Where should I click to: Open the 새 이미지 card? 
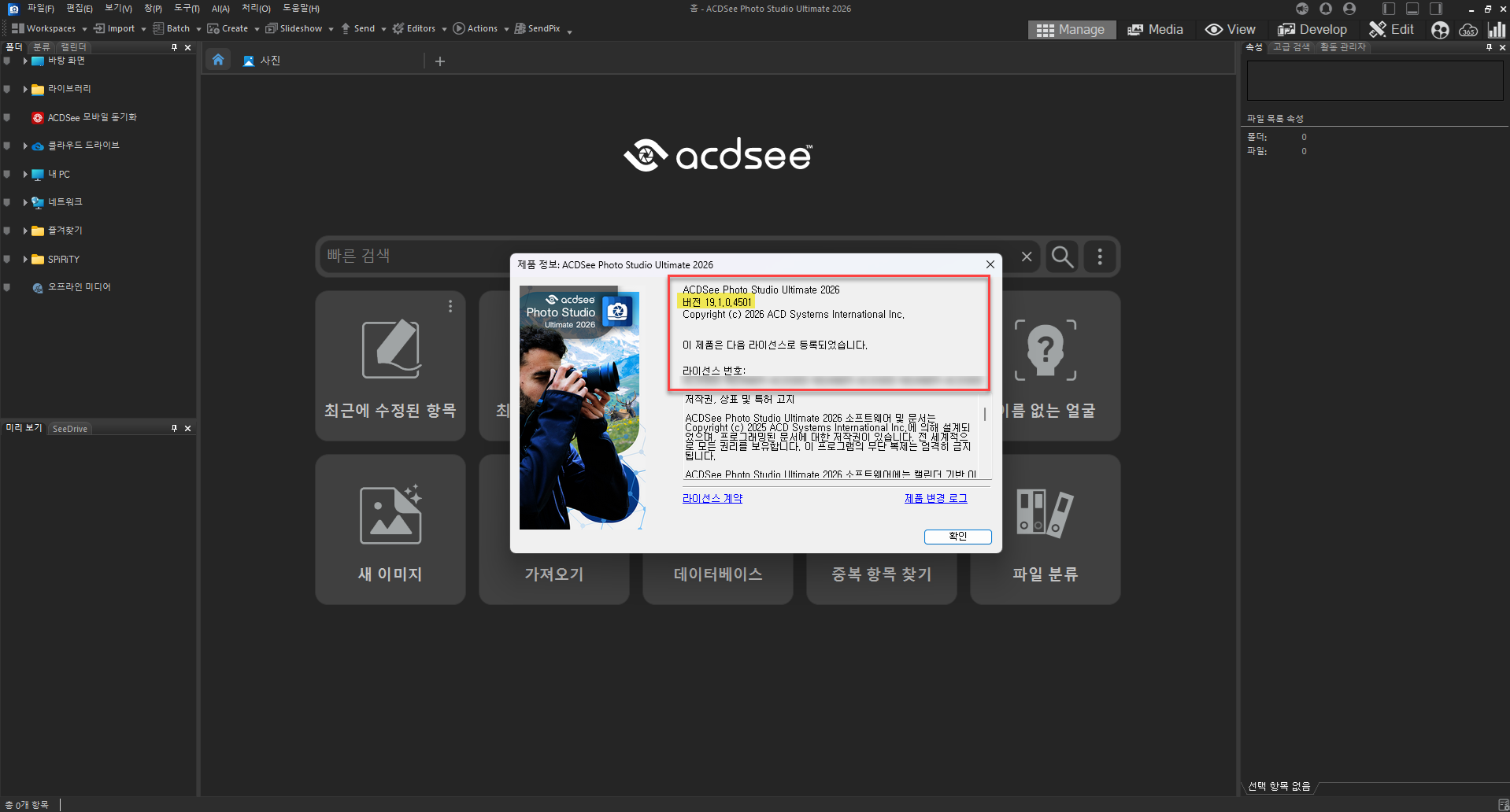click(390, 530)
